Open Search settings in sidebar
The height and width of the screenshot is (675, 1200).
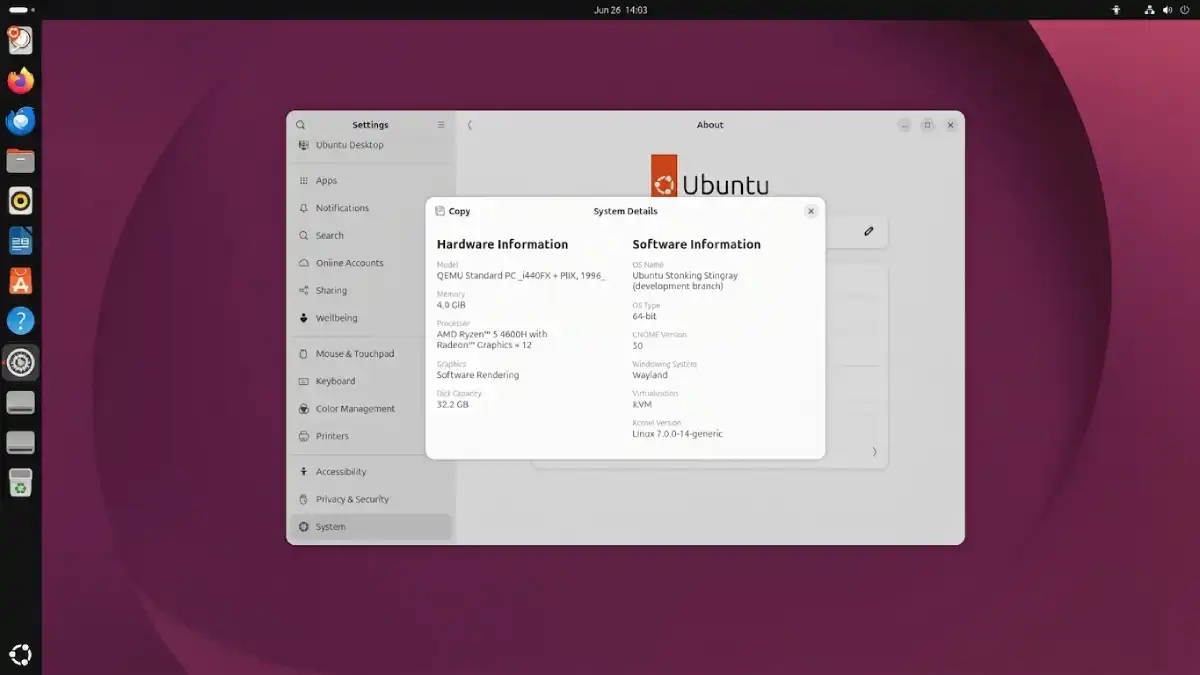pos(370,236)
